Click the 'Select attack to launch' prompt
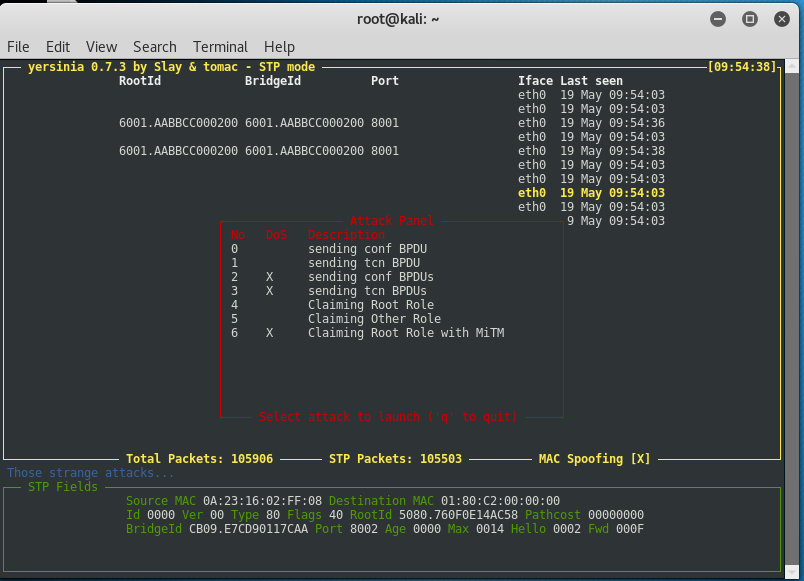804x581 pixels. click(388, 416)
